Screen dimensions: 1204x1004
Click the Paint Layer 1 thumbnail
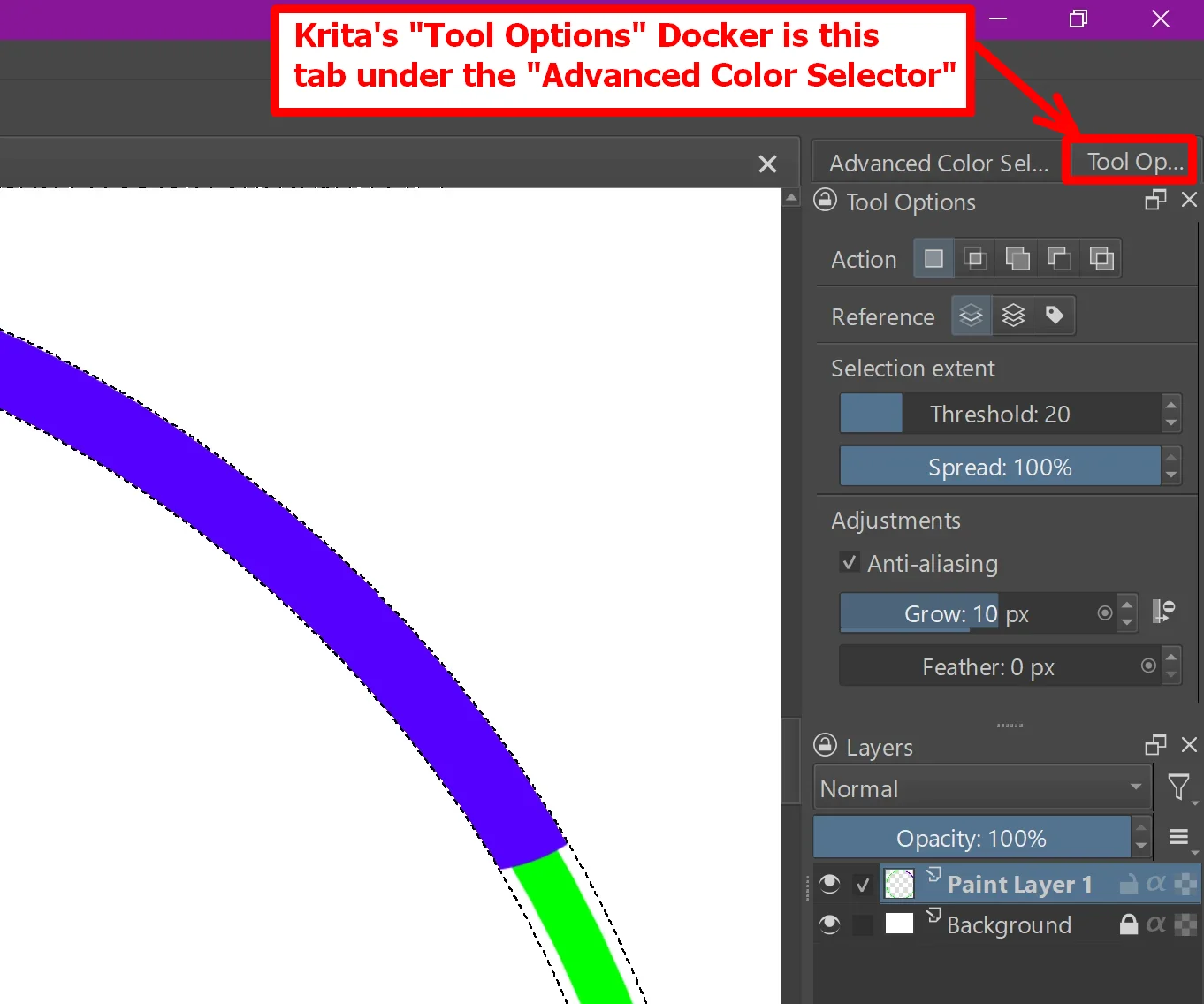899,884
